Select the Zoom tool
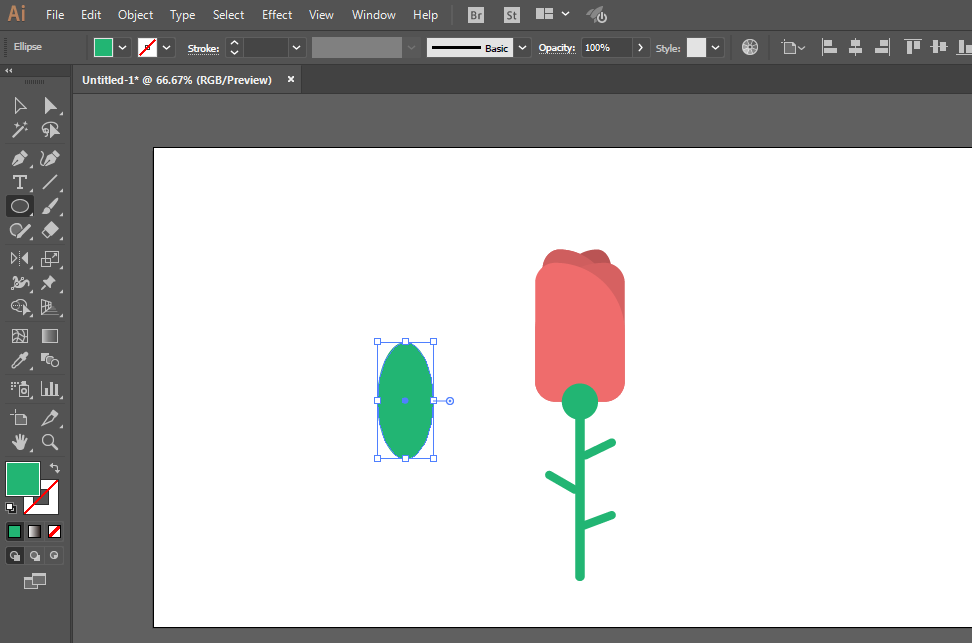 (x=50, y=442)
